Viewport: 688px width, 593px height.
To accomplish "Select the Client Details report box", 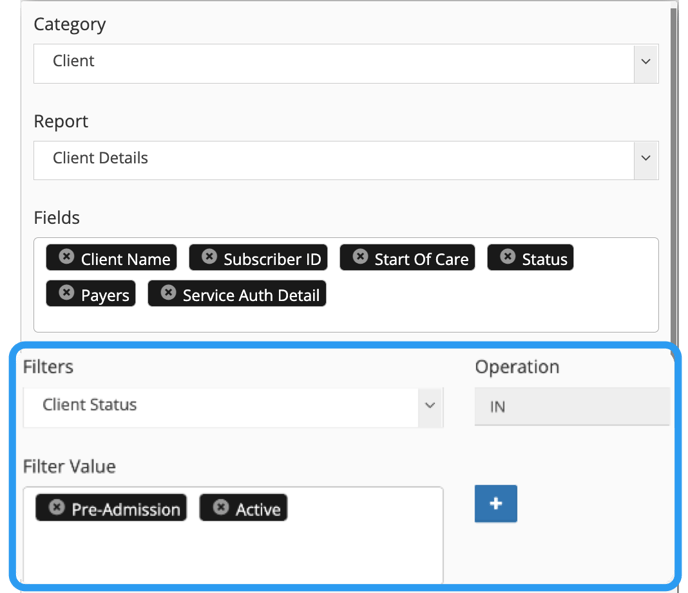I will (x=334, y=160).
